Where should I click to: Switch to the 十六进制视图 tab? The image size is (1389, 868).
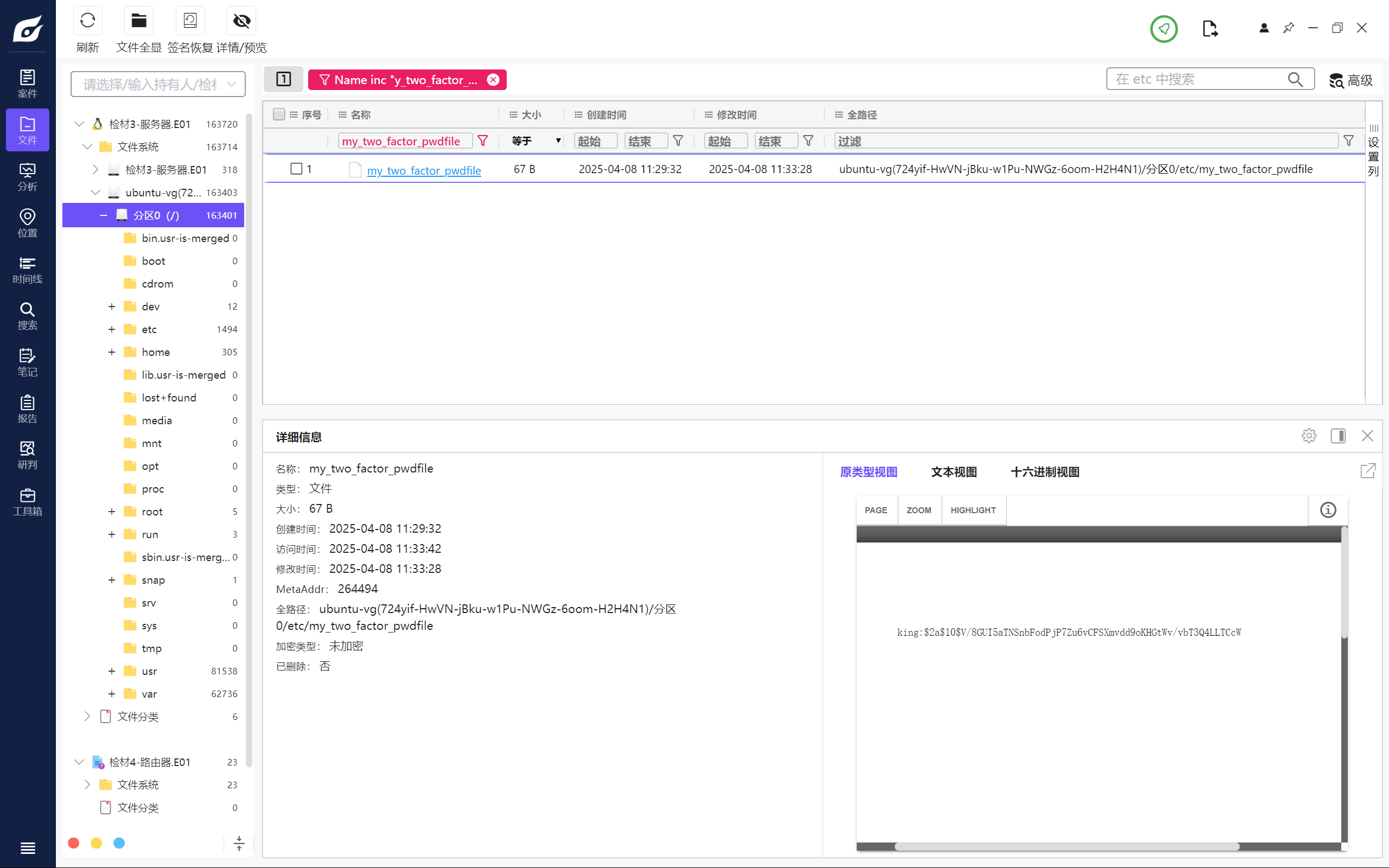click(x=1044, y=472)
